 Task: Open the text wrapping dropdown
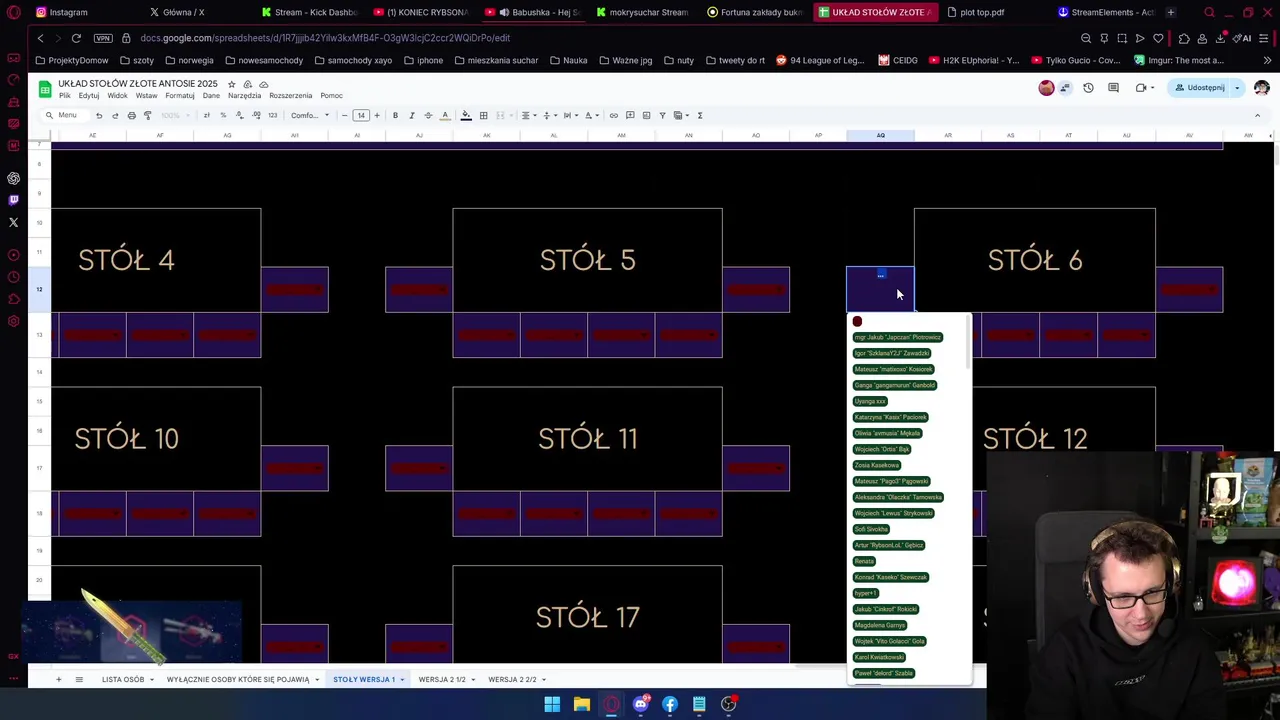[570, 115]
